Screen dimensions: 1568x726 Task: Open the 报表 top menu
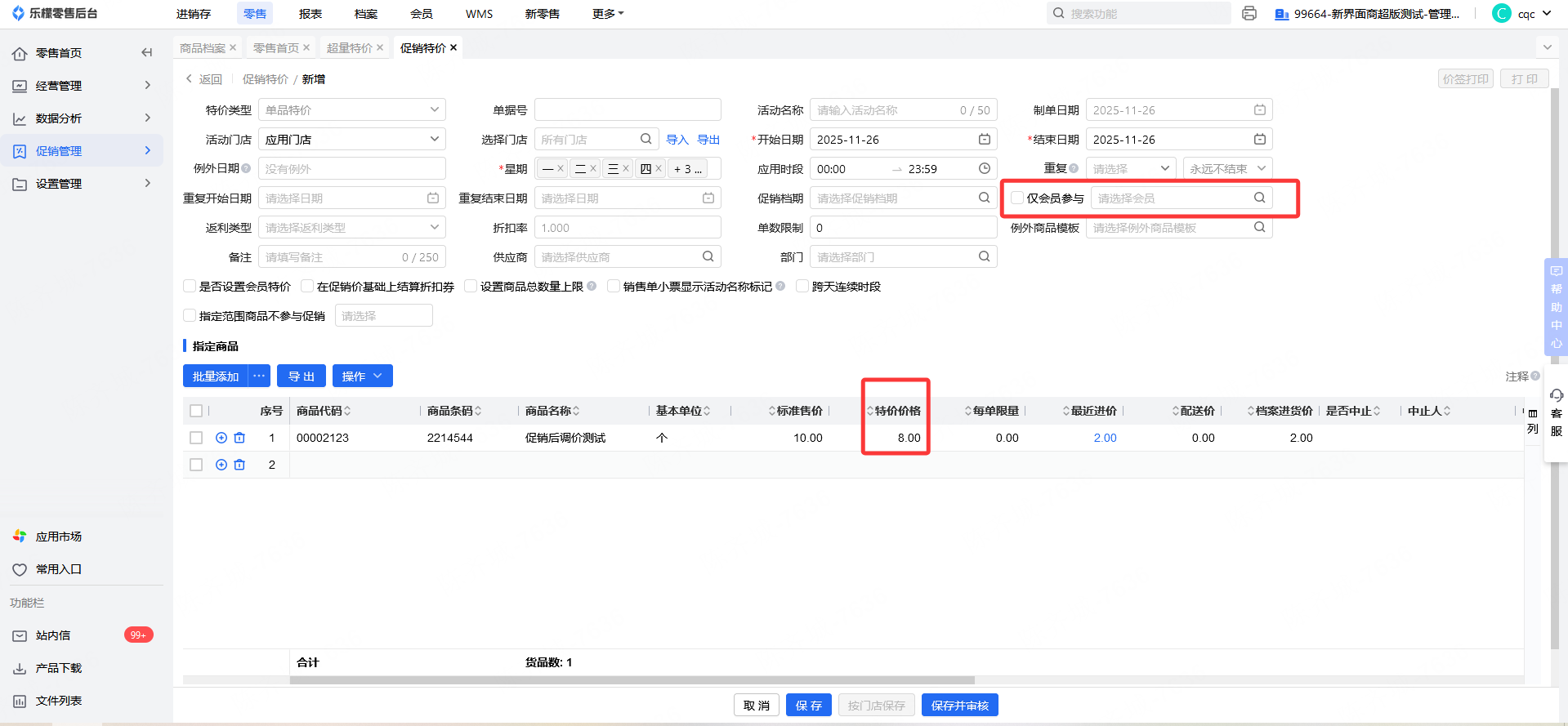310,14
